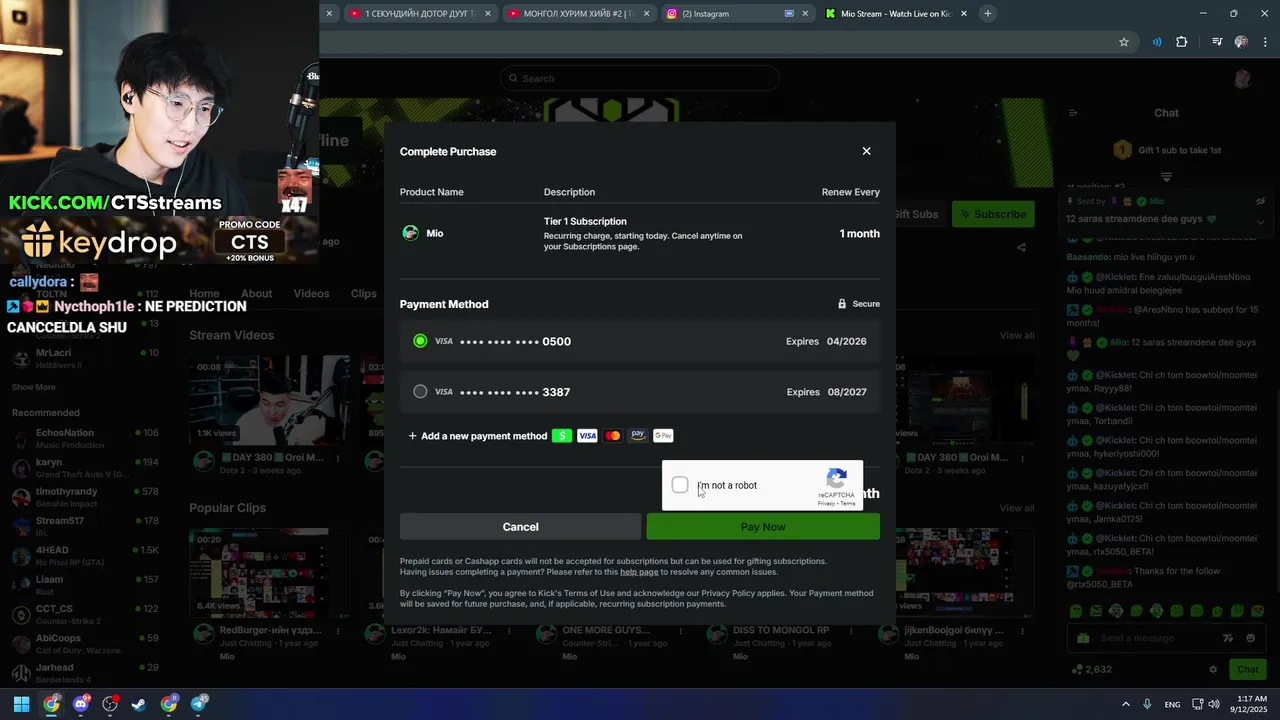Expand the pinned message chevron
Screen dimensions: 1280x720
pos(1260,223)
